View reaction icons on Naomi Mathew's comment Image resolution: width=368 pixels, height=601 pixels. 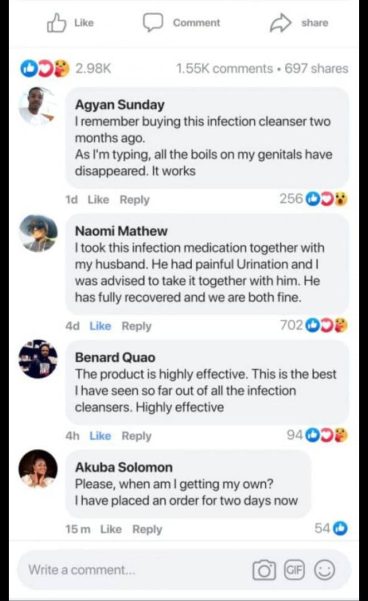click(327, 325)
